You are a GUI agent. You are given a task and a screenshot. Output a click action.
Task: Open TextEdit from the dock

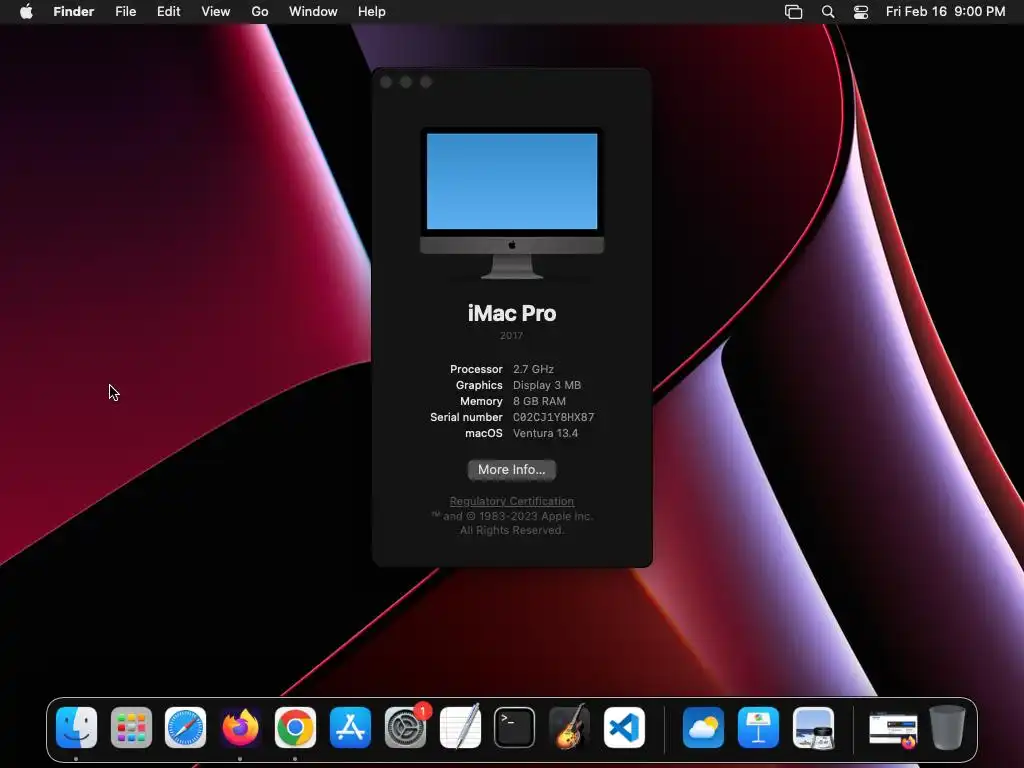click(460, 728)
